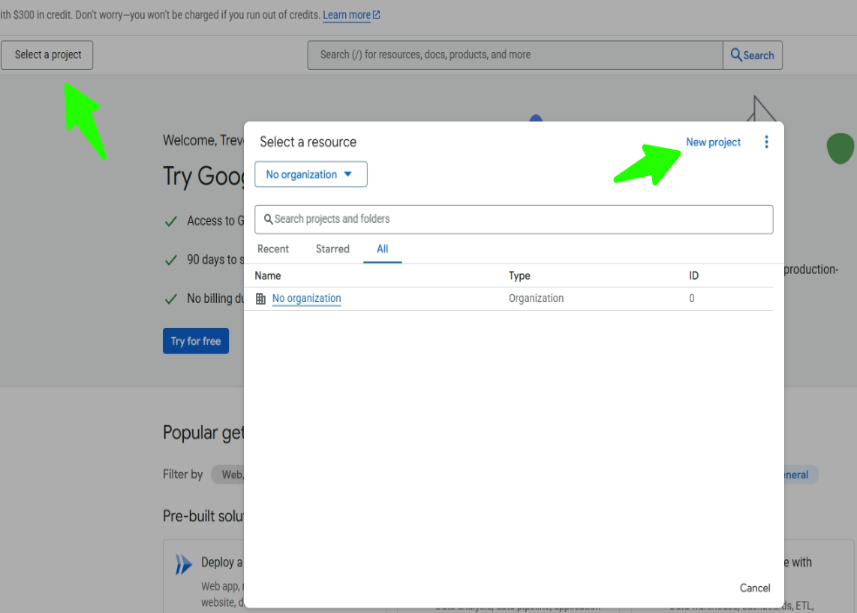Image resolution: width=857 pixels, height=613 pixels.
Task: Select the All tab
Action: 382,249
